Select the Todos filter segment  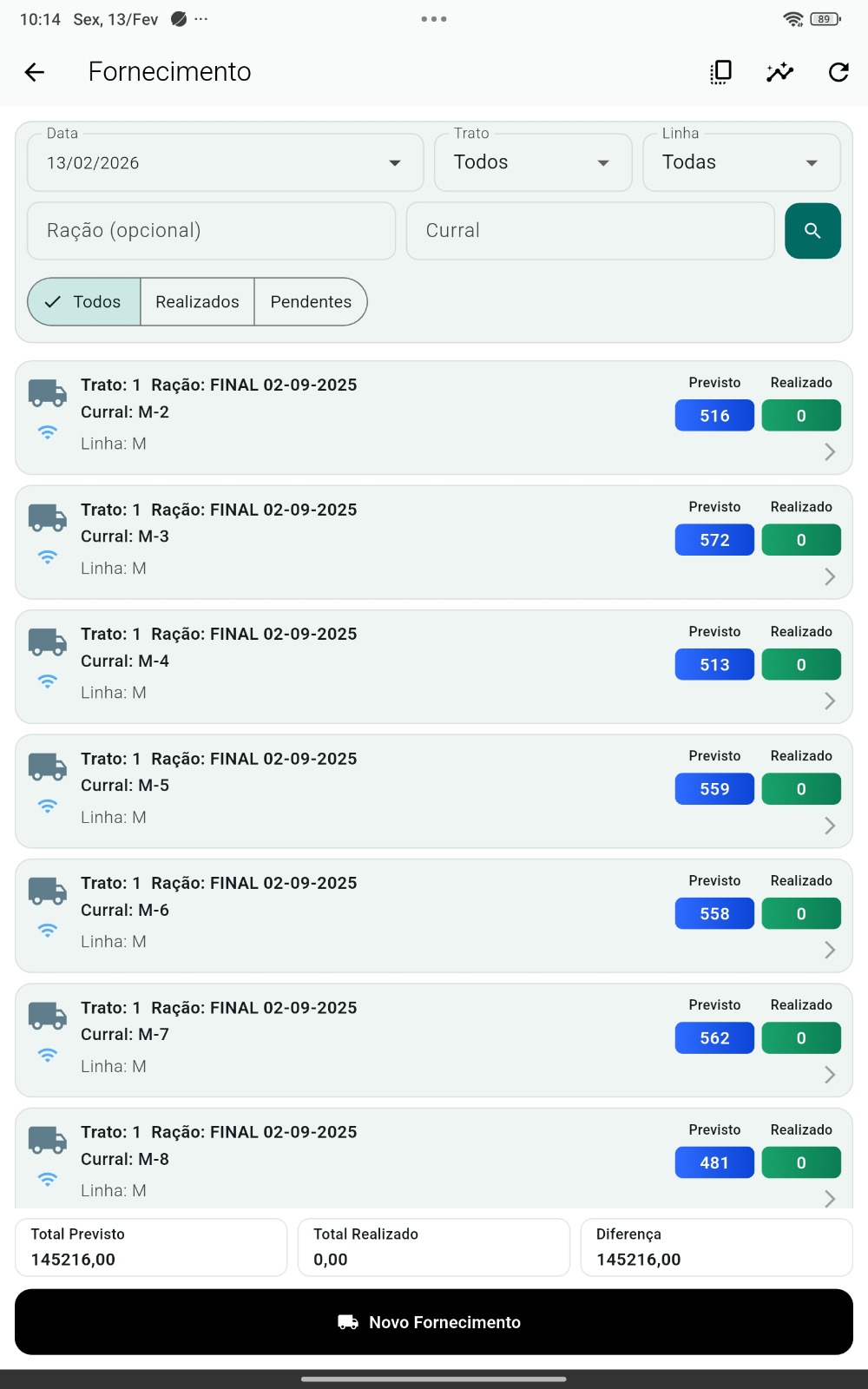coord(84,302)
